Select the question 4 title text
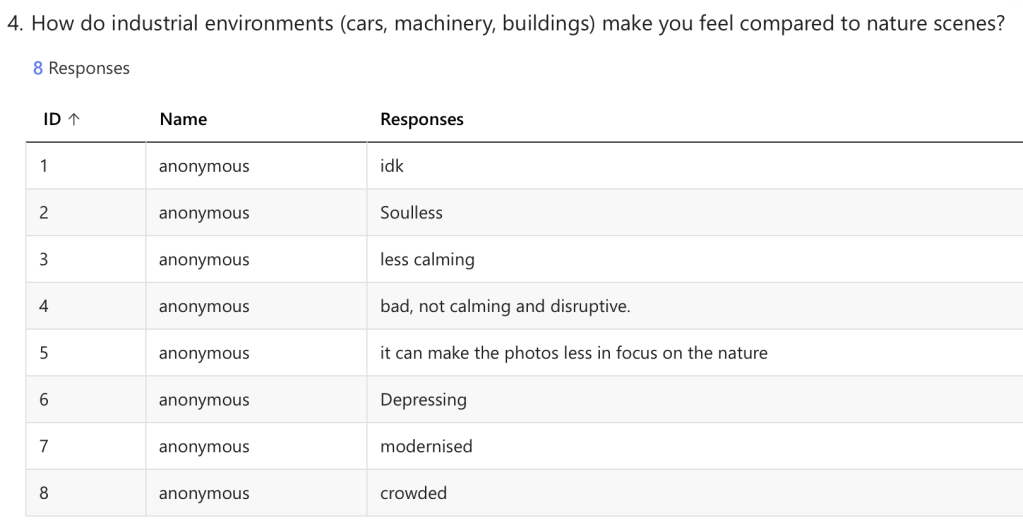The image size is (1023, 523). coord(505,24)
